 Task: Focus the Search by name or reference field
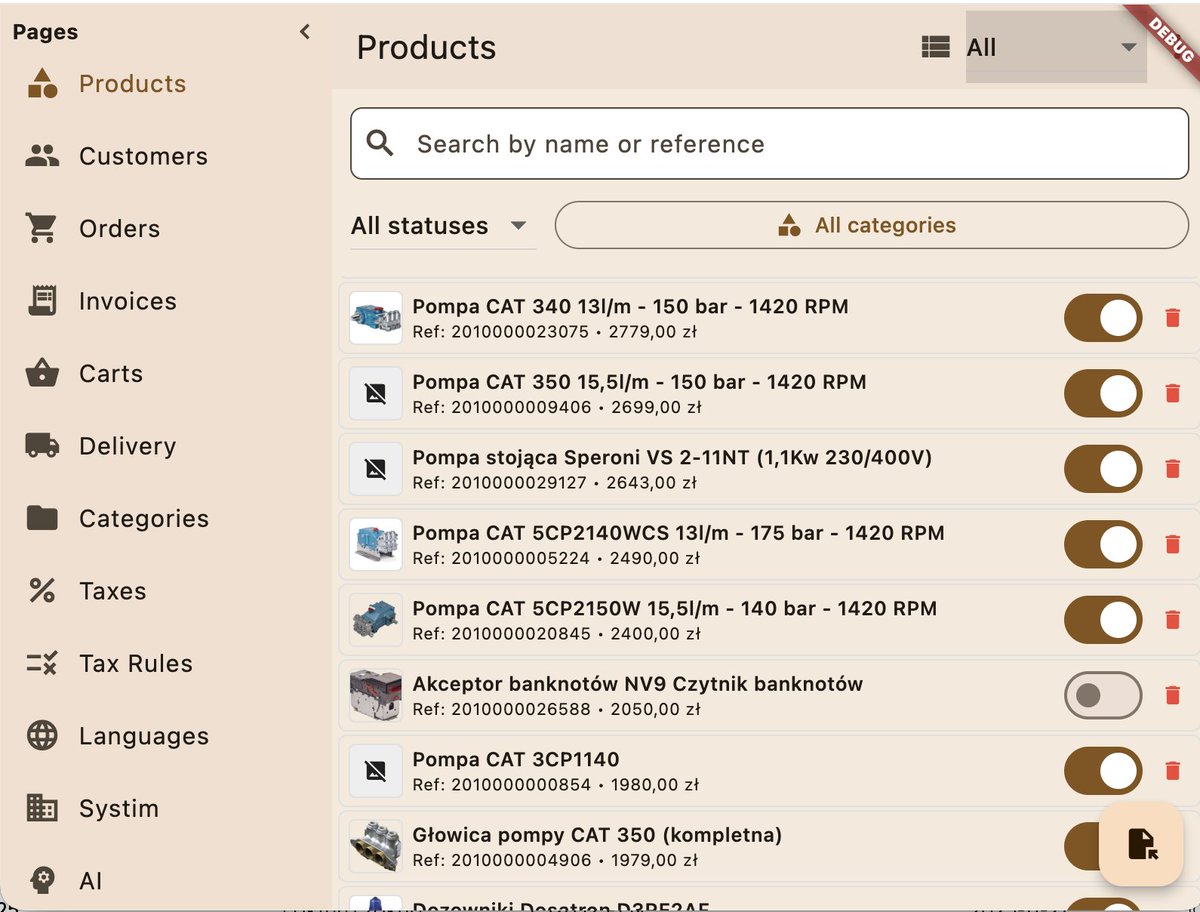click(x=769, y=144)
